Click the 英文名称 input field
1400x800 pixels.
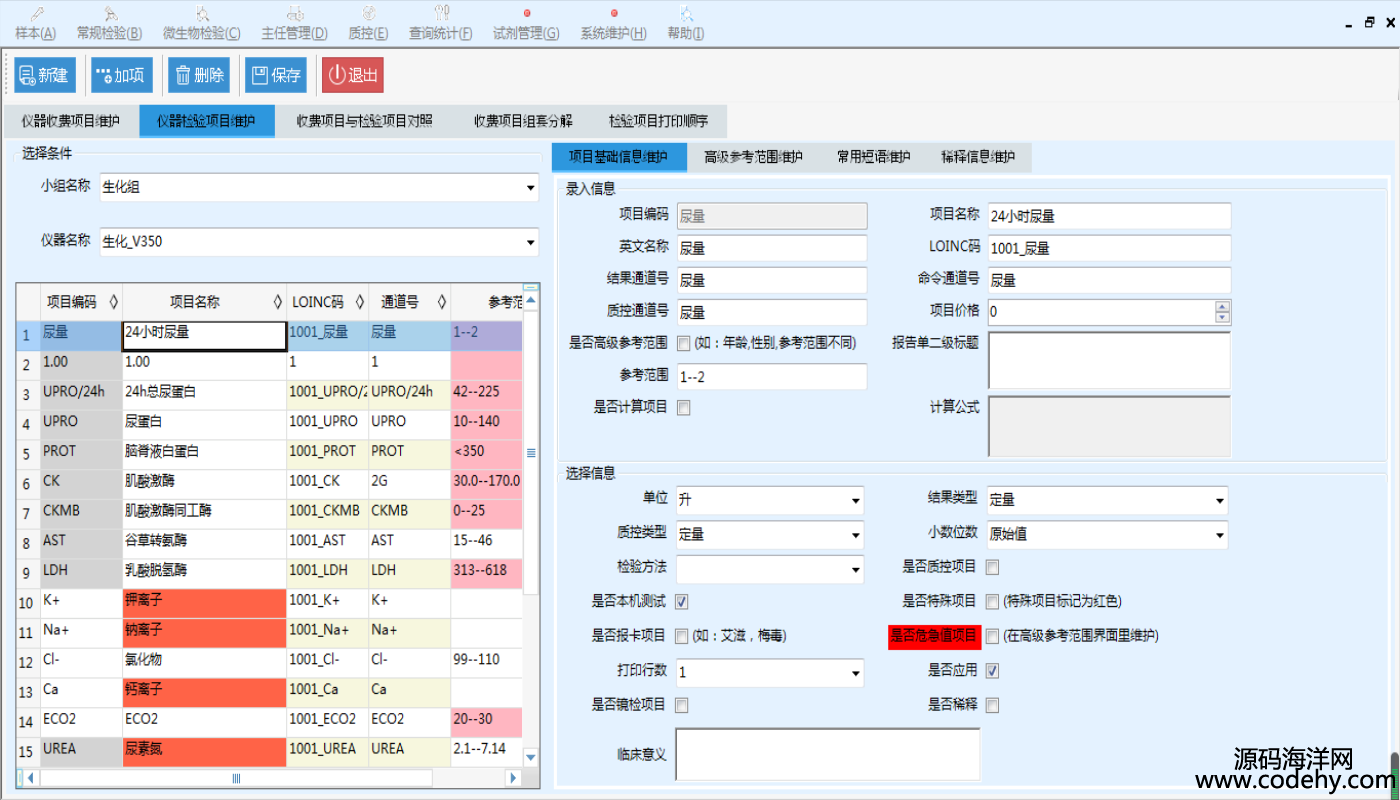tap(772, 247)
